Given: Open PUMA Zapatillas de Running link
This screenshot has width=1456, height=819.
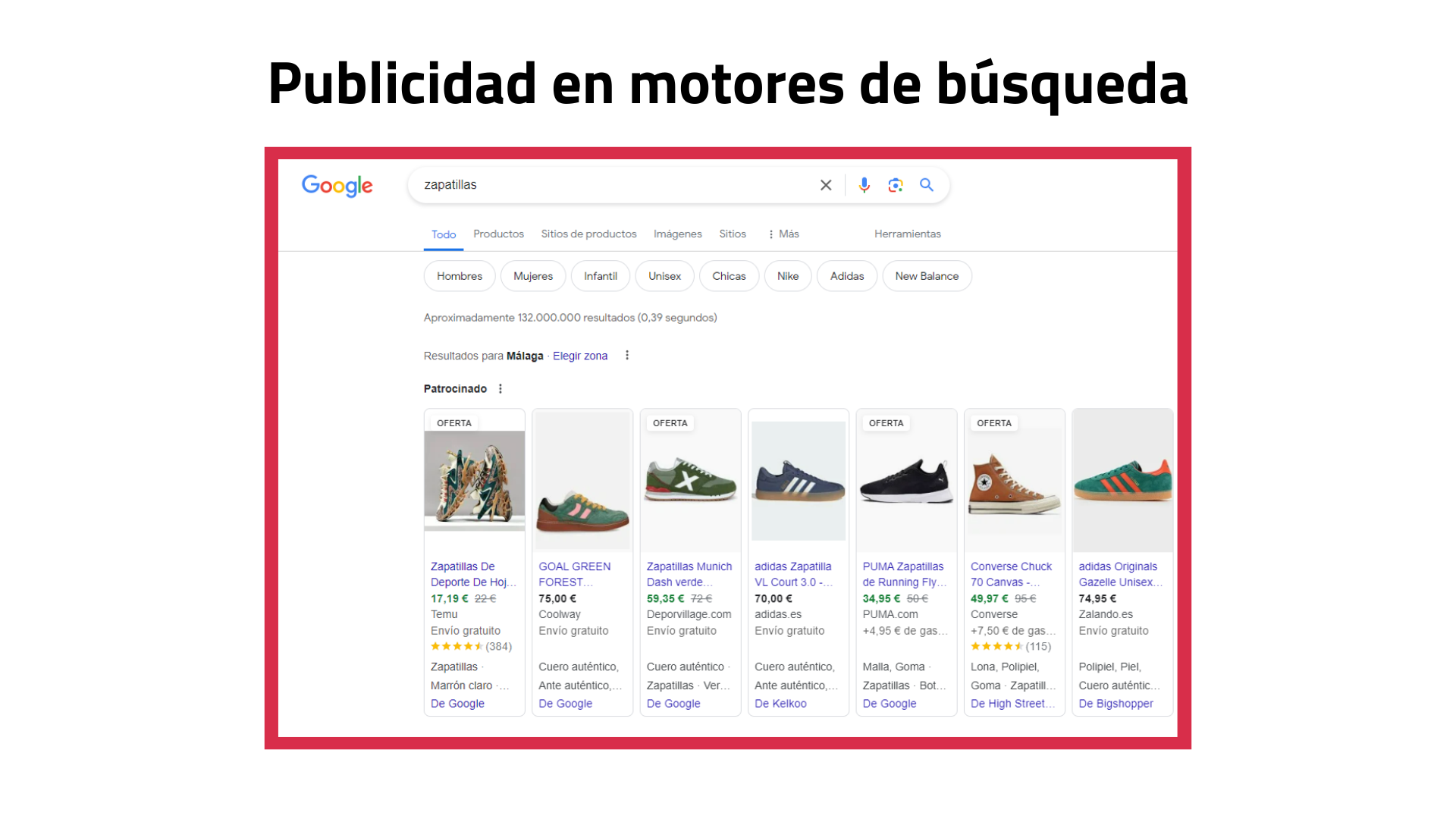Looking at the screenshot, I should [905, 574].
